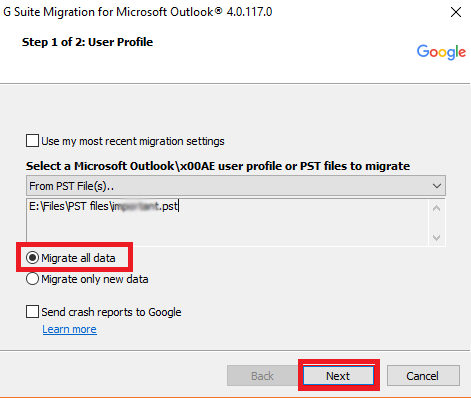Screen dimensions: 471x398
Task: Click the file list scroll up arrow
Action: click(437, 209)
